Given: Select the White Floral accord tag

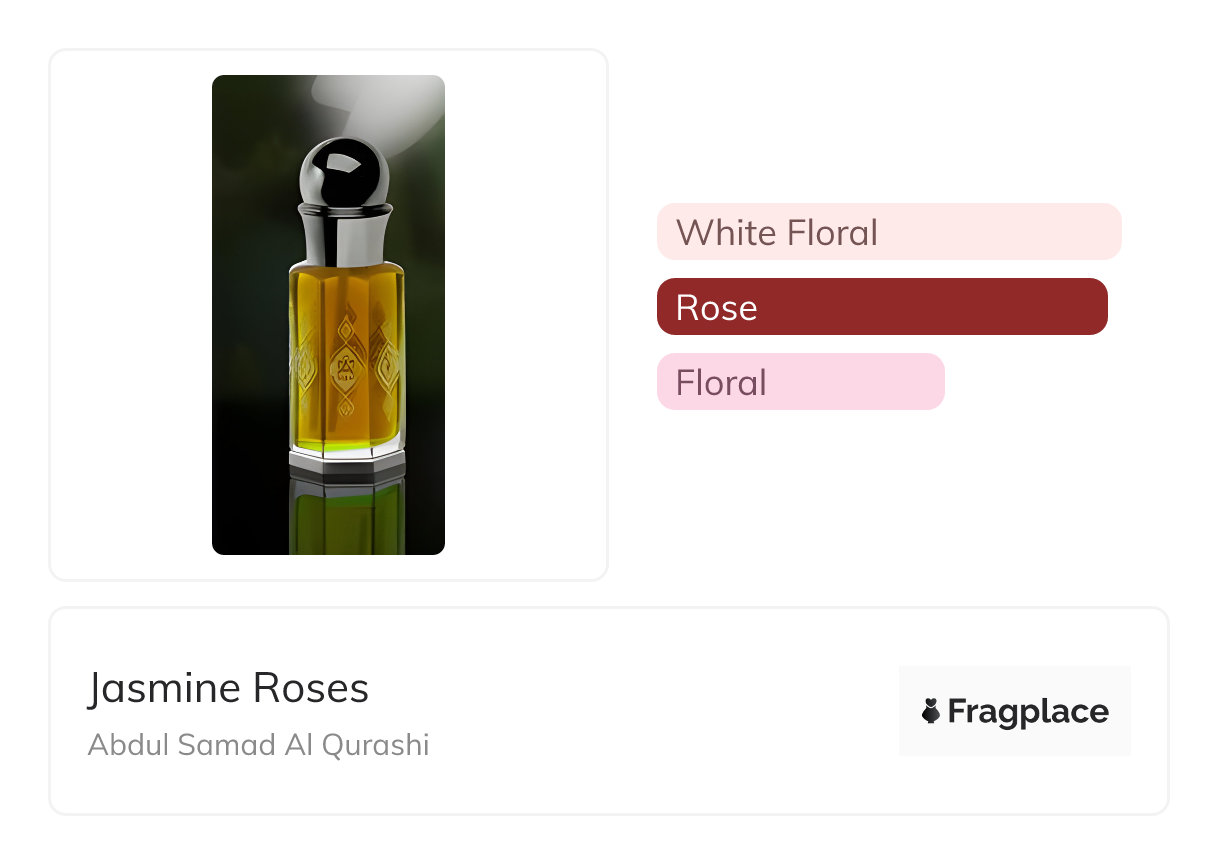Looking at the screenshot, I should [888, 232].
